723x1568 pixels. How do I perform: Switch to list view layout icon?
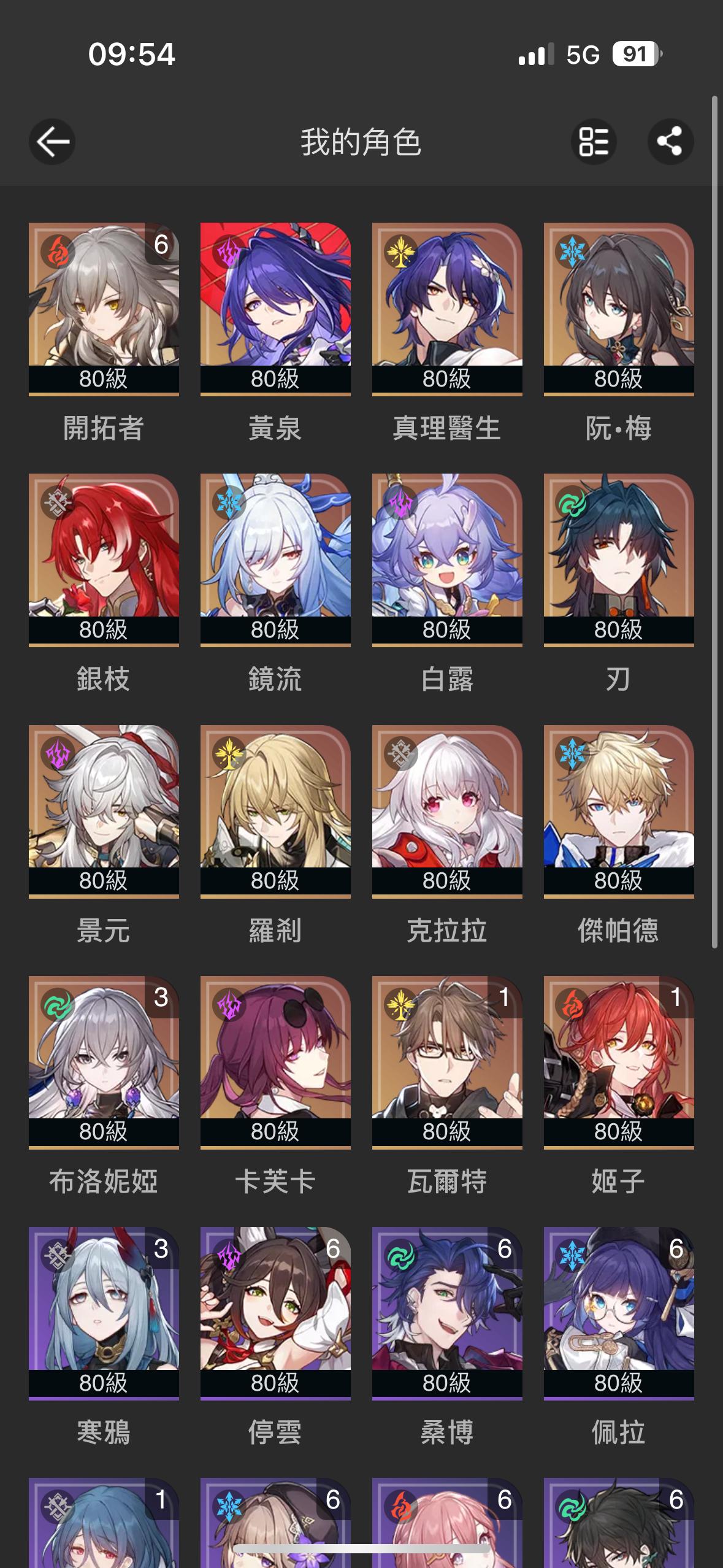[594, 142]
